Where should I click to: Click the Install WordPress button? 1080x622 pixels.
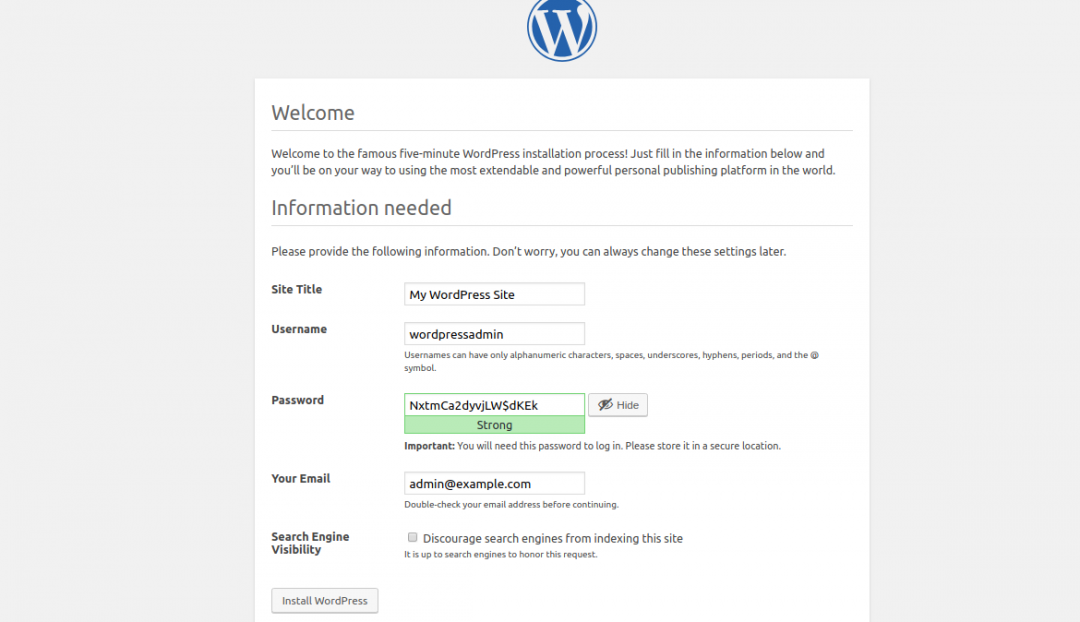point(324,601)
